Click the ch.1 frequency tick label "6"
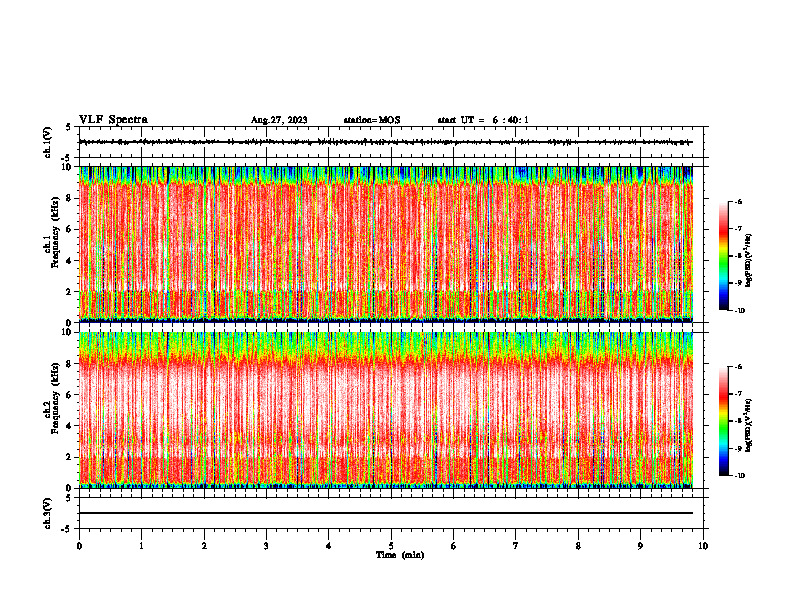The image size is (792, 612). coord(70,229)
